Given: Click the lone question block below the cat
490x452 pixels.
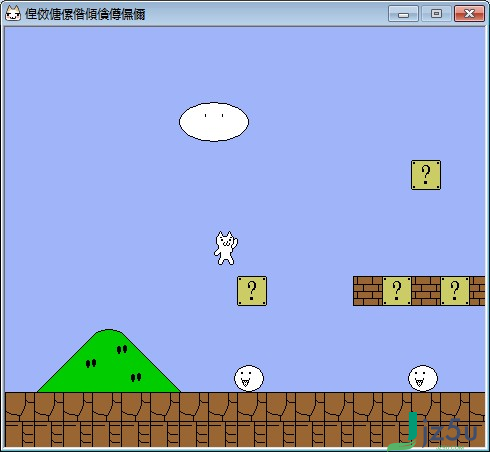Looking at the screenshot, I should point(252,291).
